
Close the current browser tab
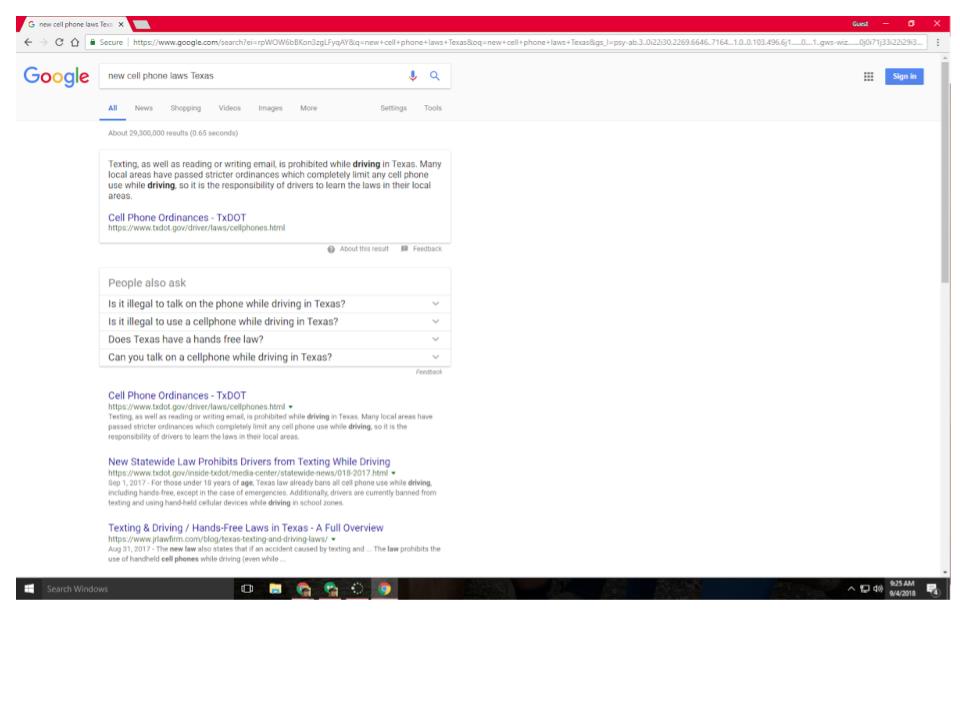click(121, 24)
